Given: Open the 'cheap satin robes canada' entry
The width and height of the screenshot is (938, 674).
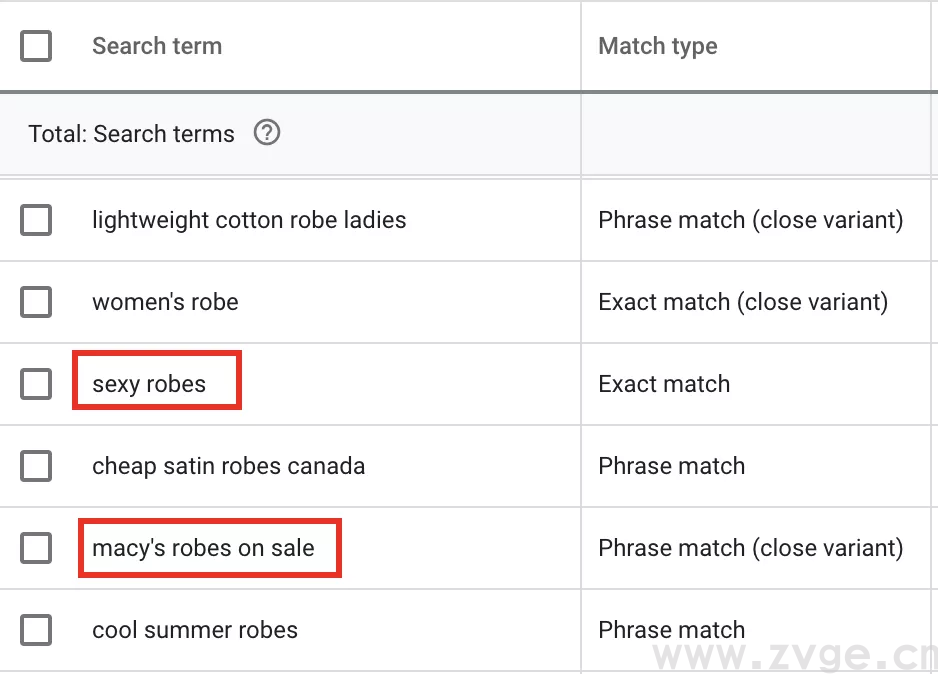Looking at the screenshot, I should pyautogui.click(x=228, y=466).
